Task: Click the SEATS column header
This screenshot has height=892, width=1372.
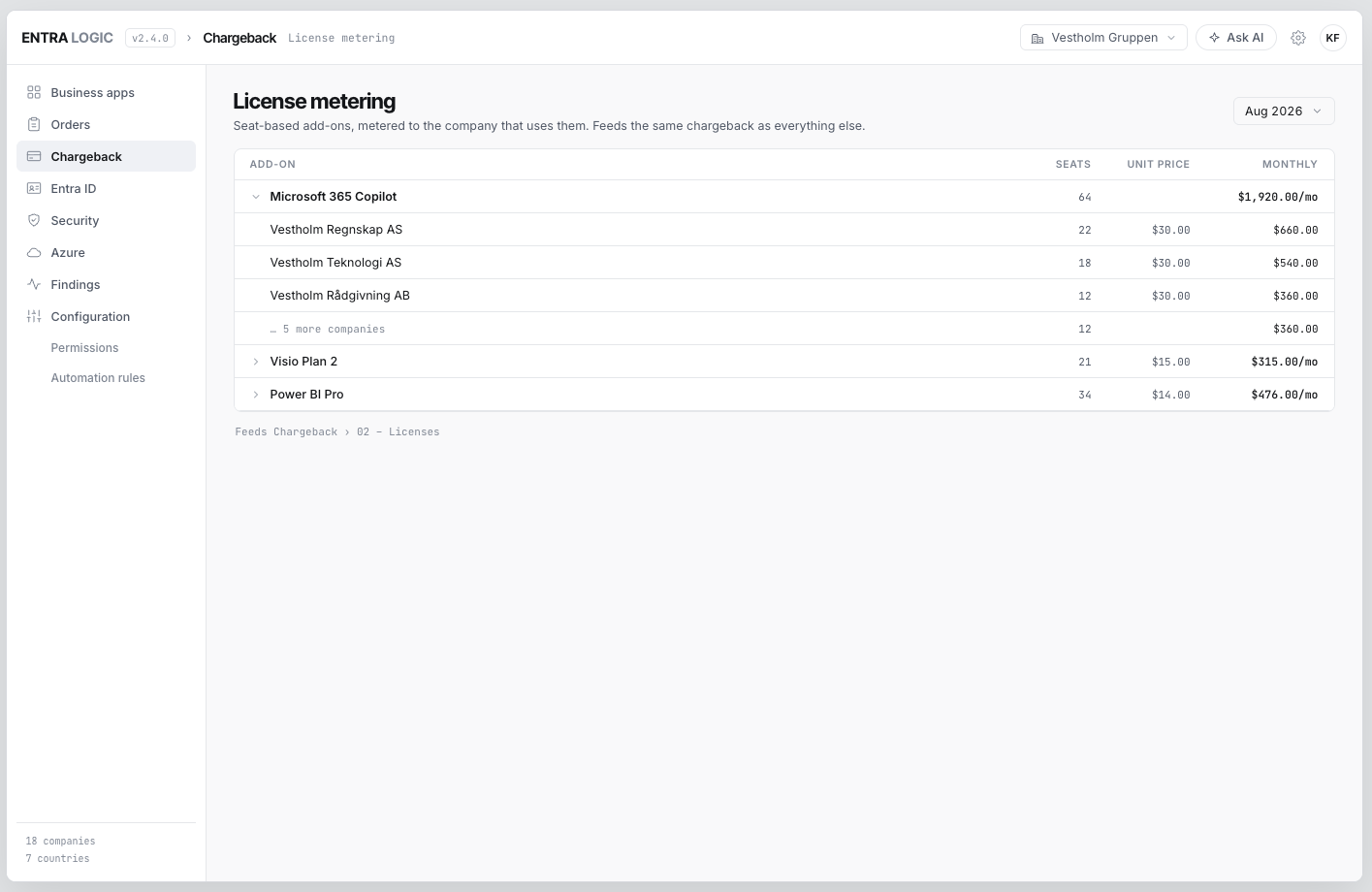Action: [1073, 165]
